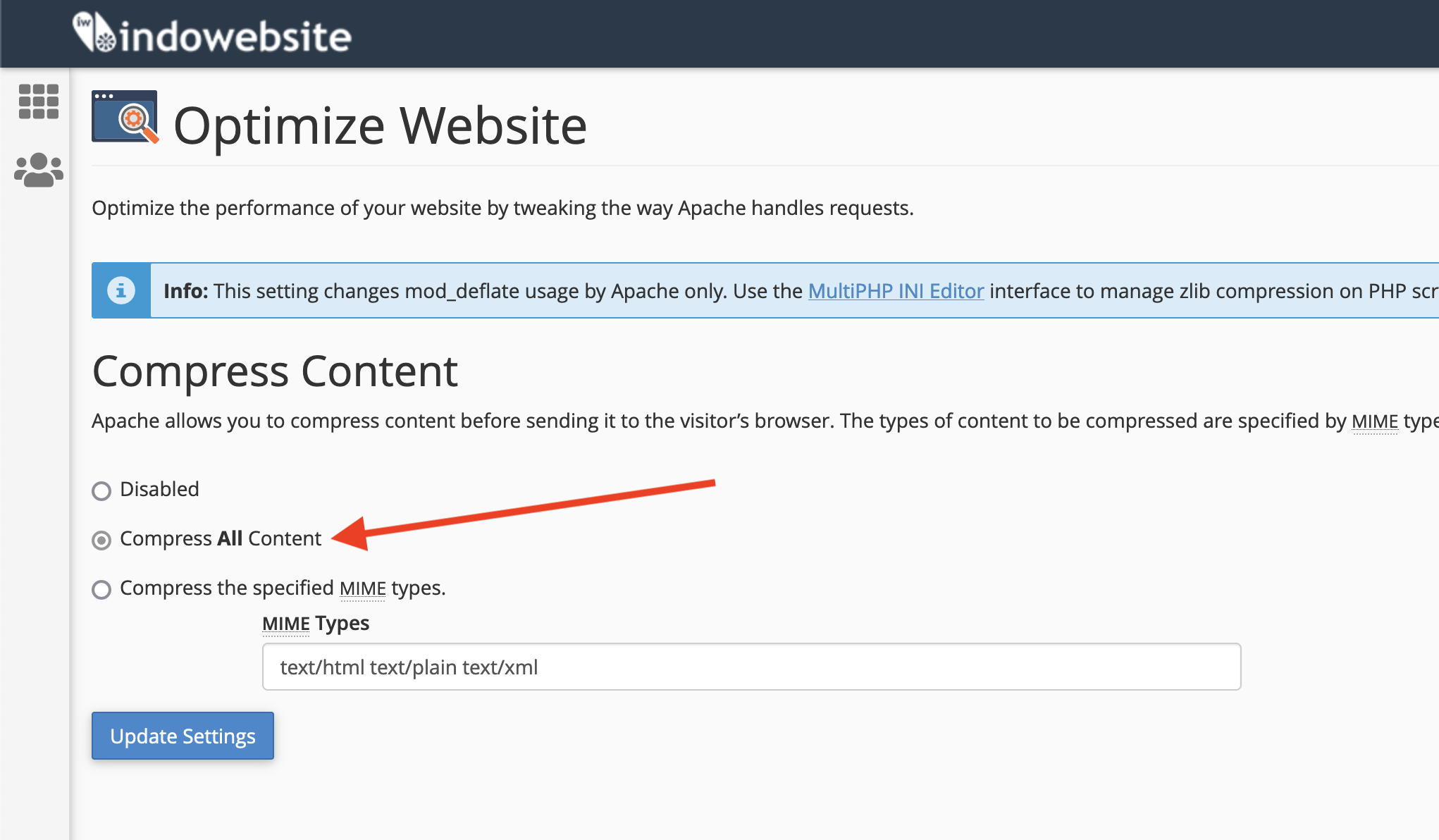The height and width of the screenshot is (840, 1439).
Task: Click the 'Compress All Content' label text
Action: [220, 538]
